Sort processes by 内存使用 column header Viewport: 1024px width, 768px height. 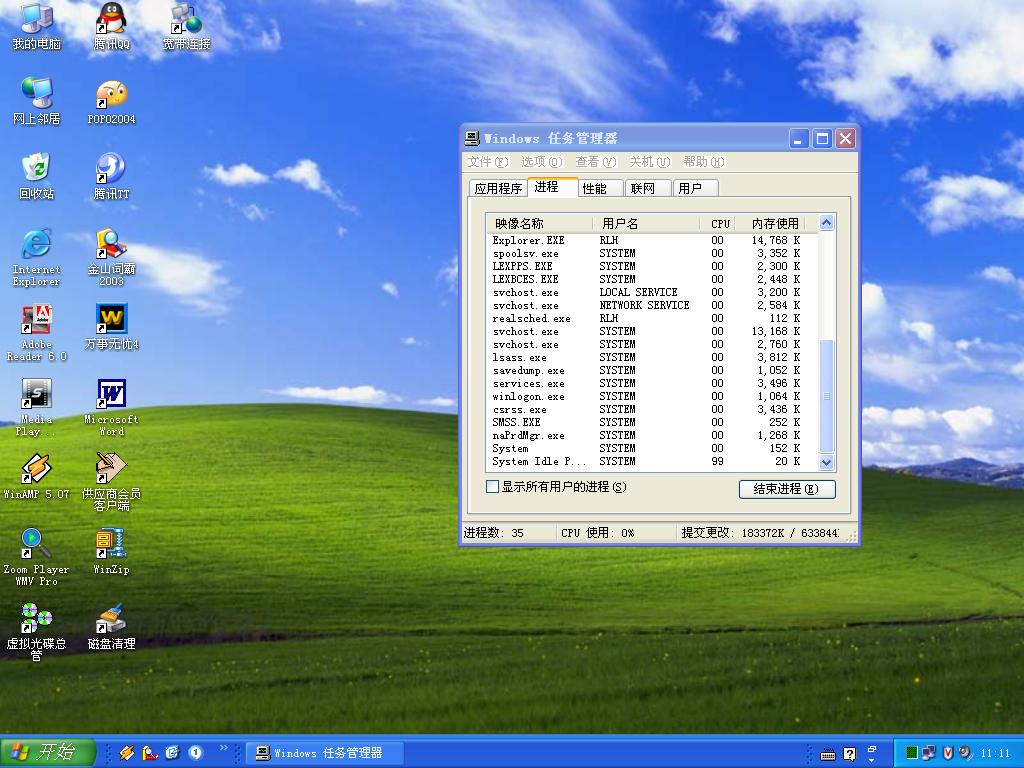pyautogui.click(x=775, y=223)
